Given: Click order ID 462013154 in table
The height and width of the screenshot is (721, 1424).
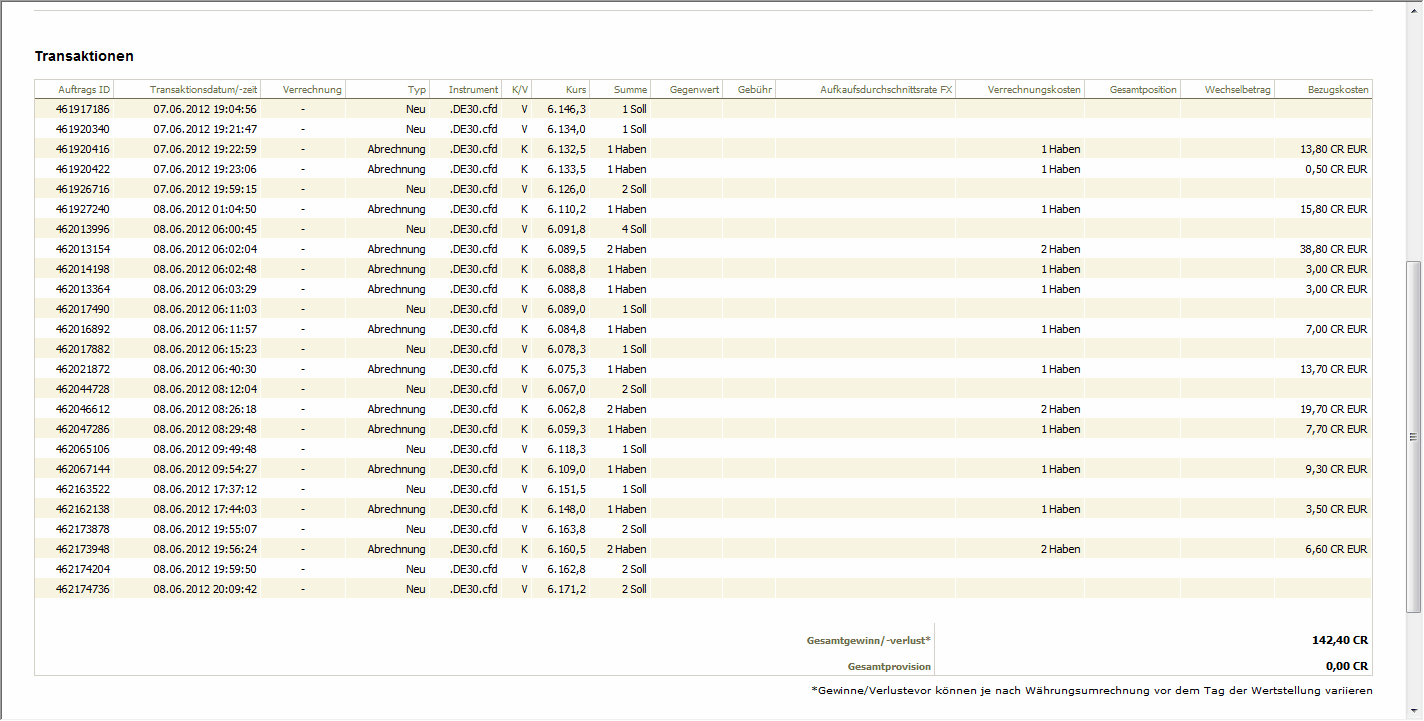Looking at the screenshot, I should click(x=83, y=249).
